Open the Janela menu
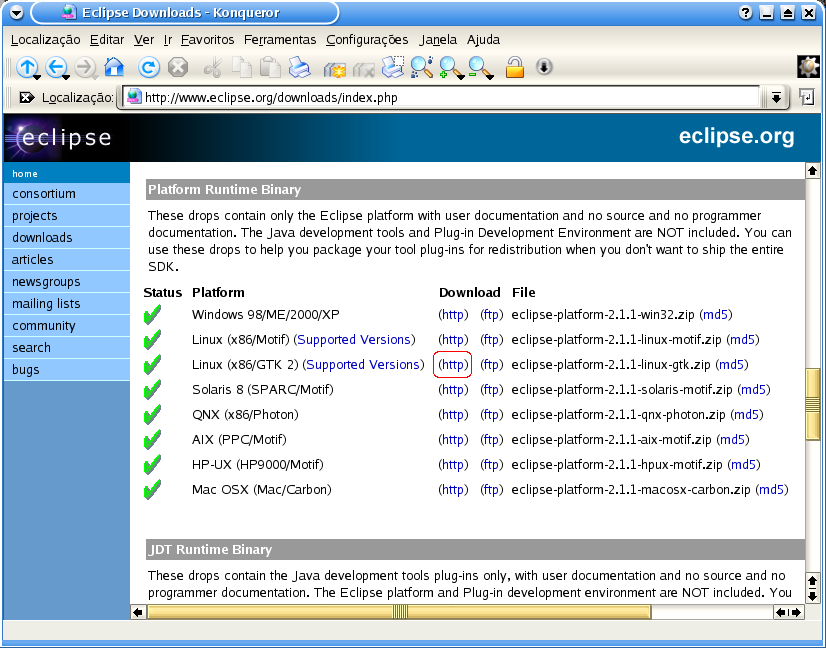826x648 pixels. (x=438, y=40)
